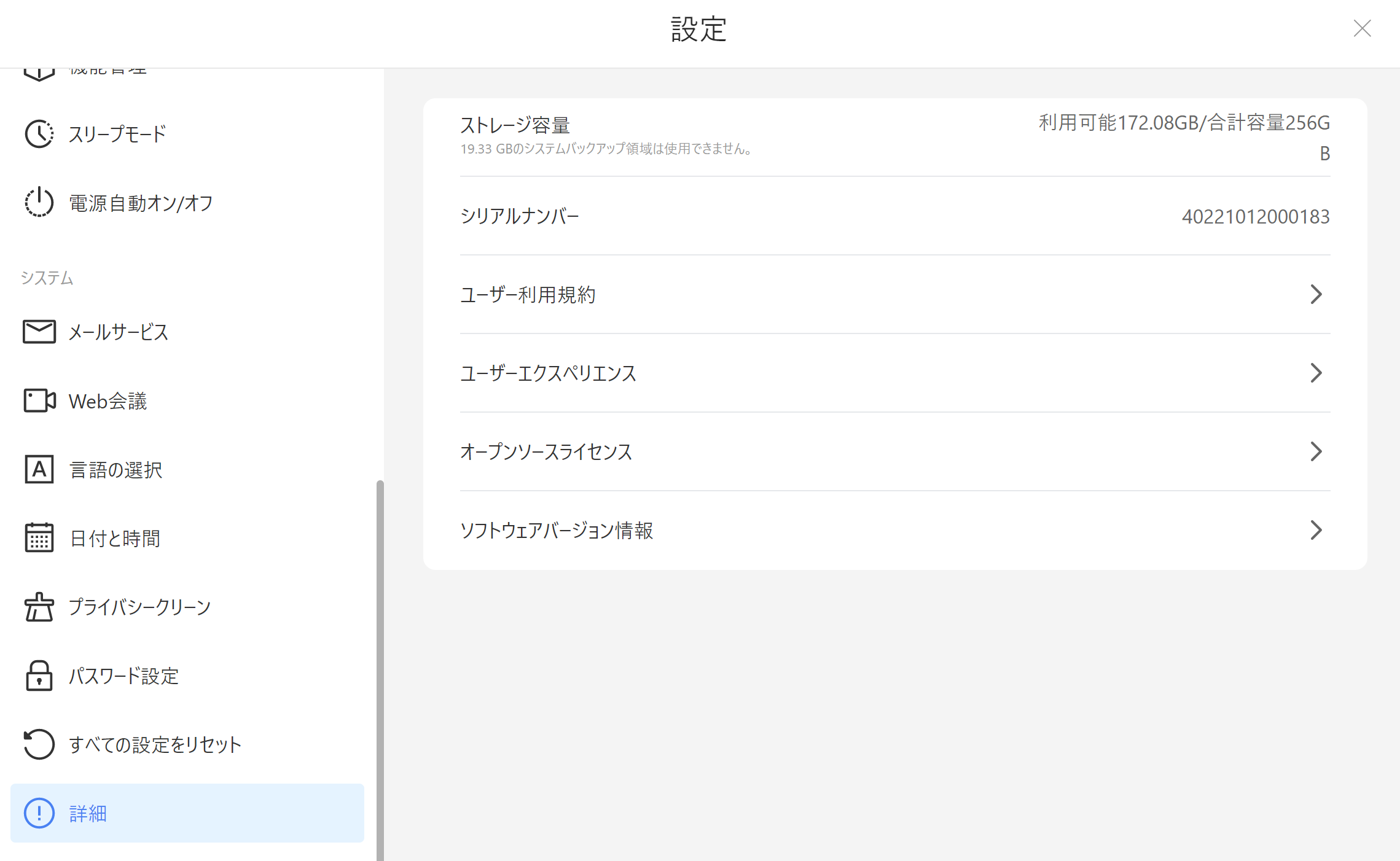Click the mail service envelope icon

pos(39,332)
